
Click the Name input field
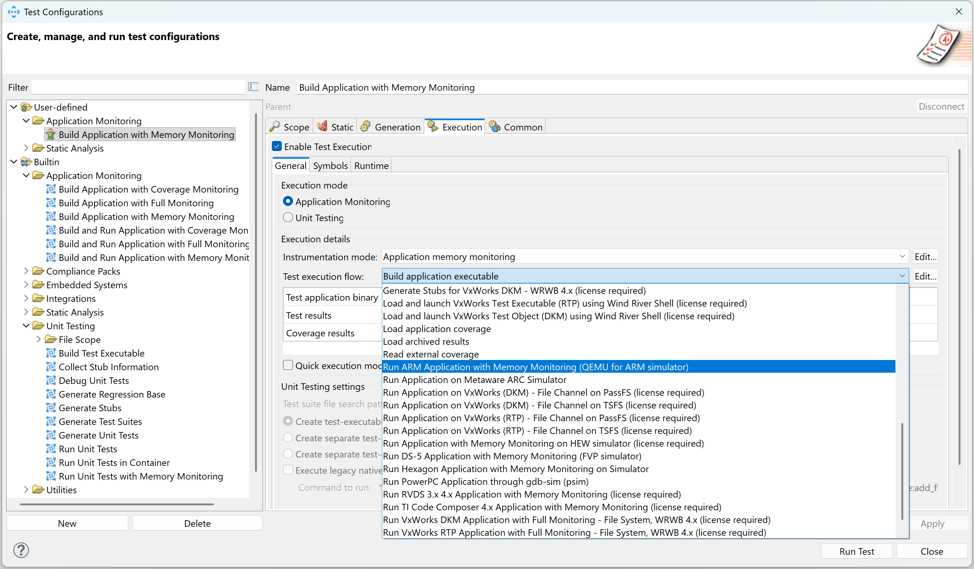coord(630,88)
